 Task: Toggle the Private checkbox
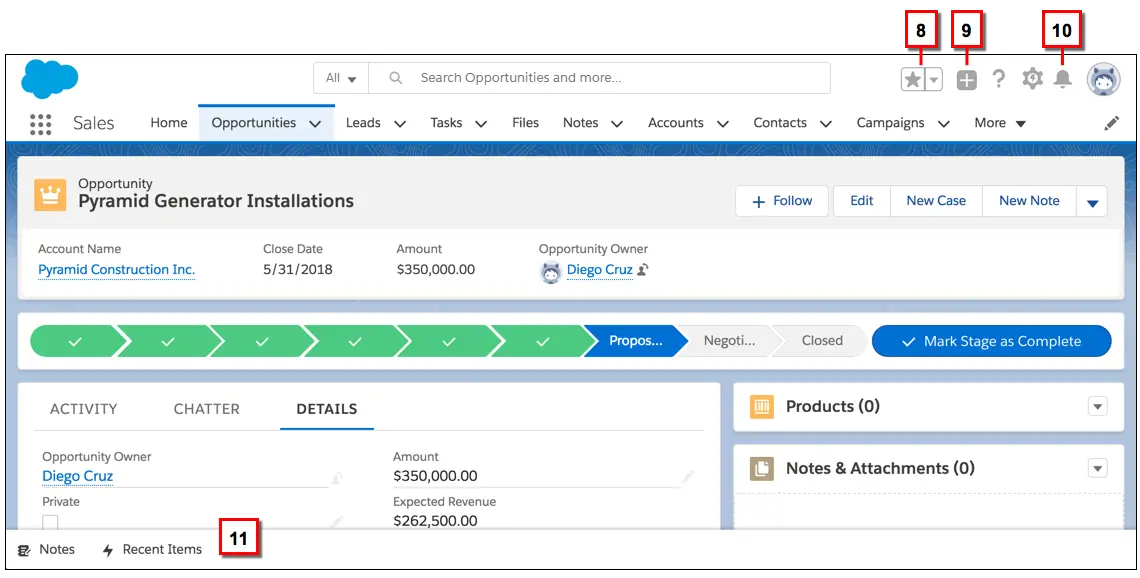tap(50, 522)
